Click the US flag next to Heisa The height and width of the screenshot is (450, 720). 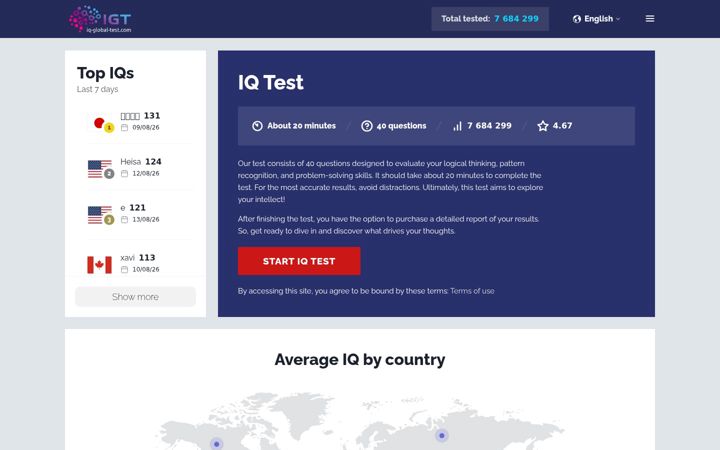[100, 169]
